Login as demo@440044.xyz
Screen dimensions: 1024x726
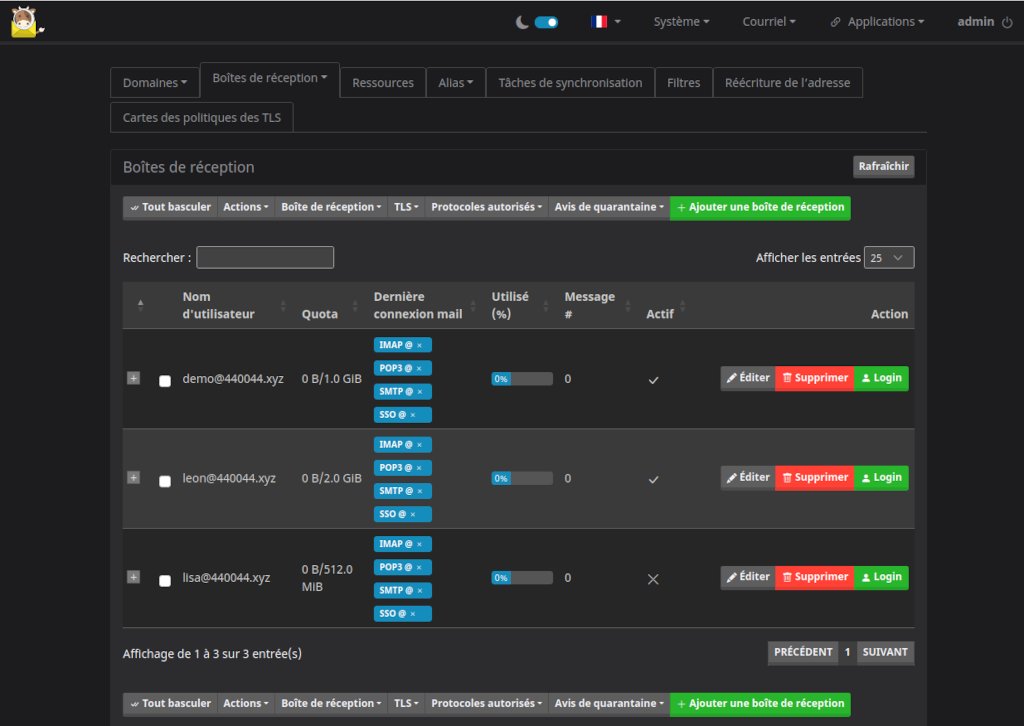881,378
